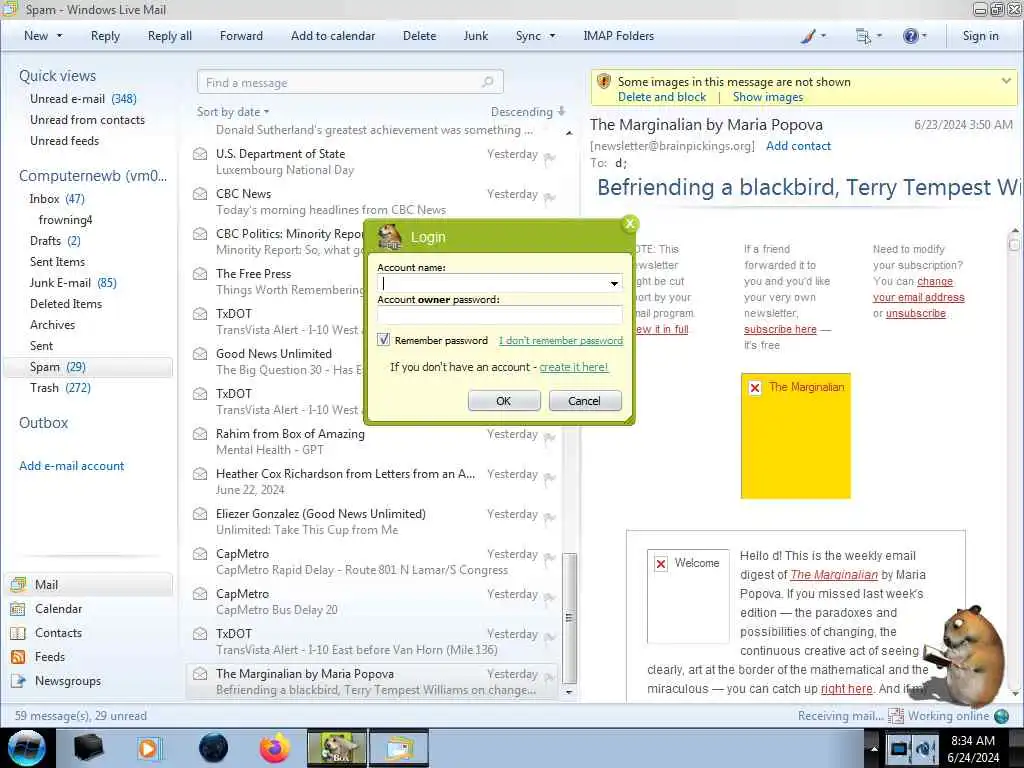Show hidden tray icons arrow
Viewport: 1024px width, 768px height.
pos(874,749)
